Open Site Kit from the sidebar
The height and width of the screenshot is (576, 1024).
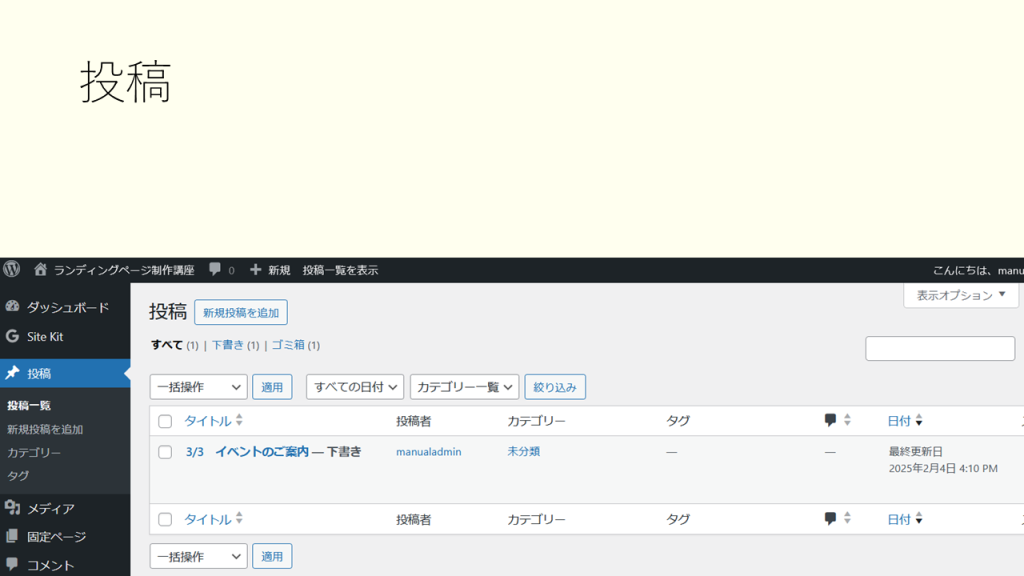[x=45, y=337]
